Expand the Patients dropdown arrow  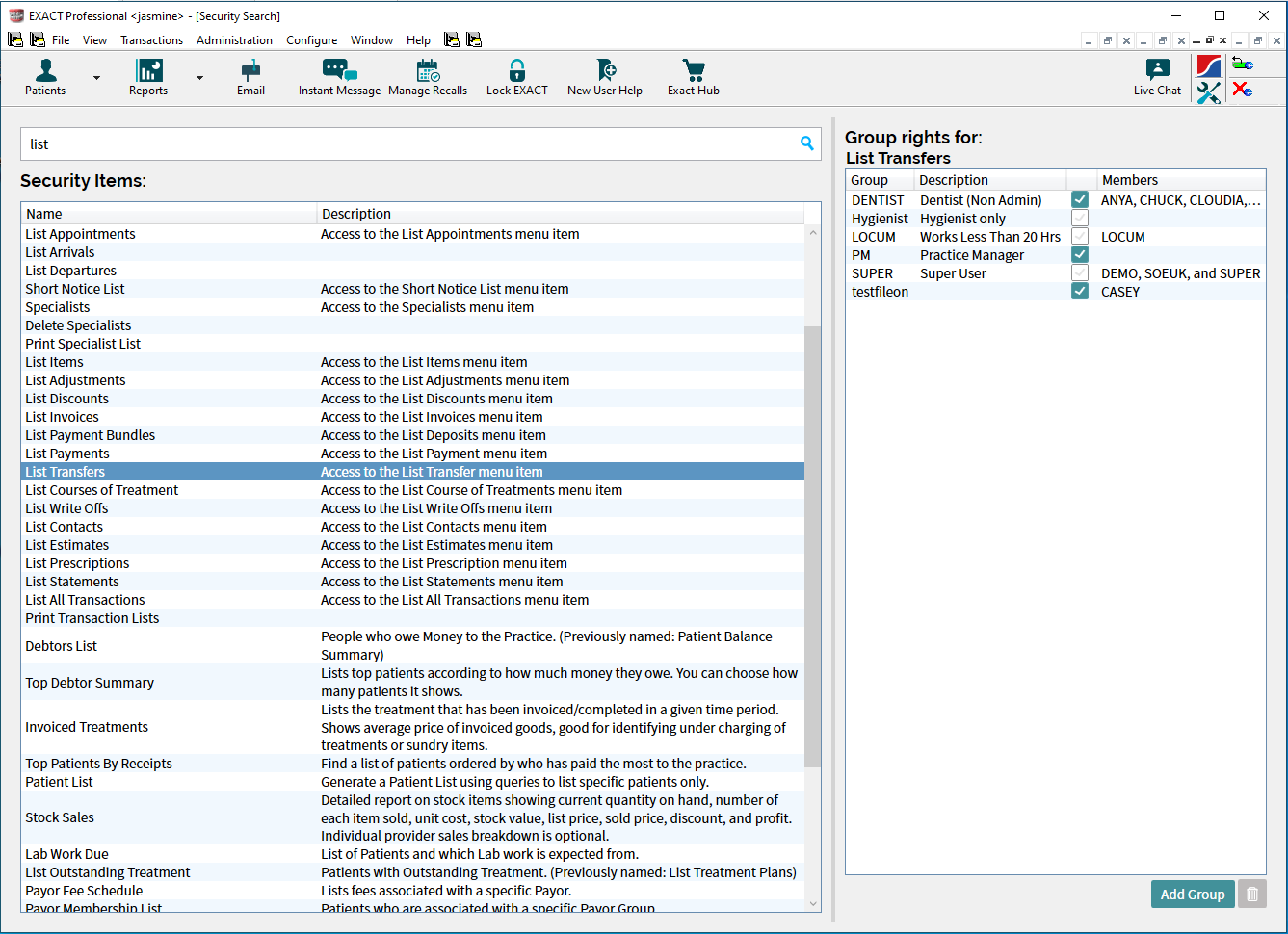pyautogui.click(x=96, y=78)
